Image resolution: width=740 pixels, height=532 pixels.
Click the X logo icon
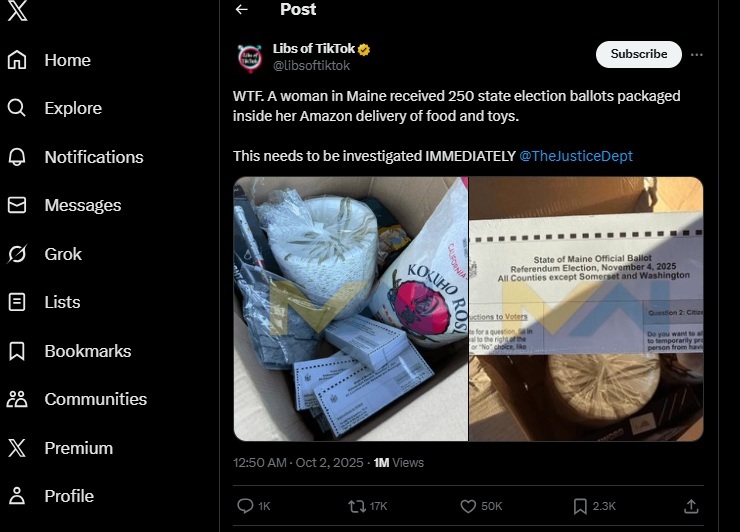pyautogui.click(x=17, y=10)
